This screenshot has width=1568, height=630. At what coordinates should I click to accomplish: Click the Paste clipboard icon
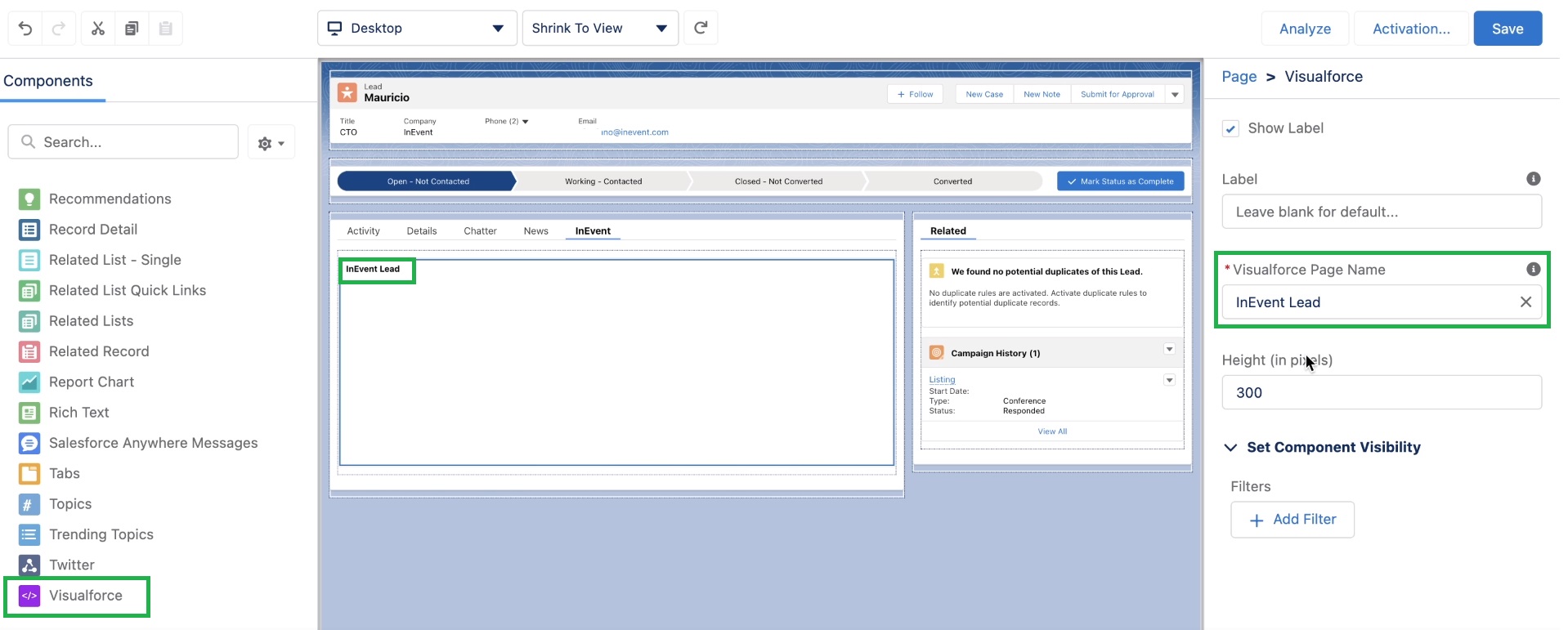(x=165, y=29)
